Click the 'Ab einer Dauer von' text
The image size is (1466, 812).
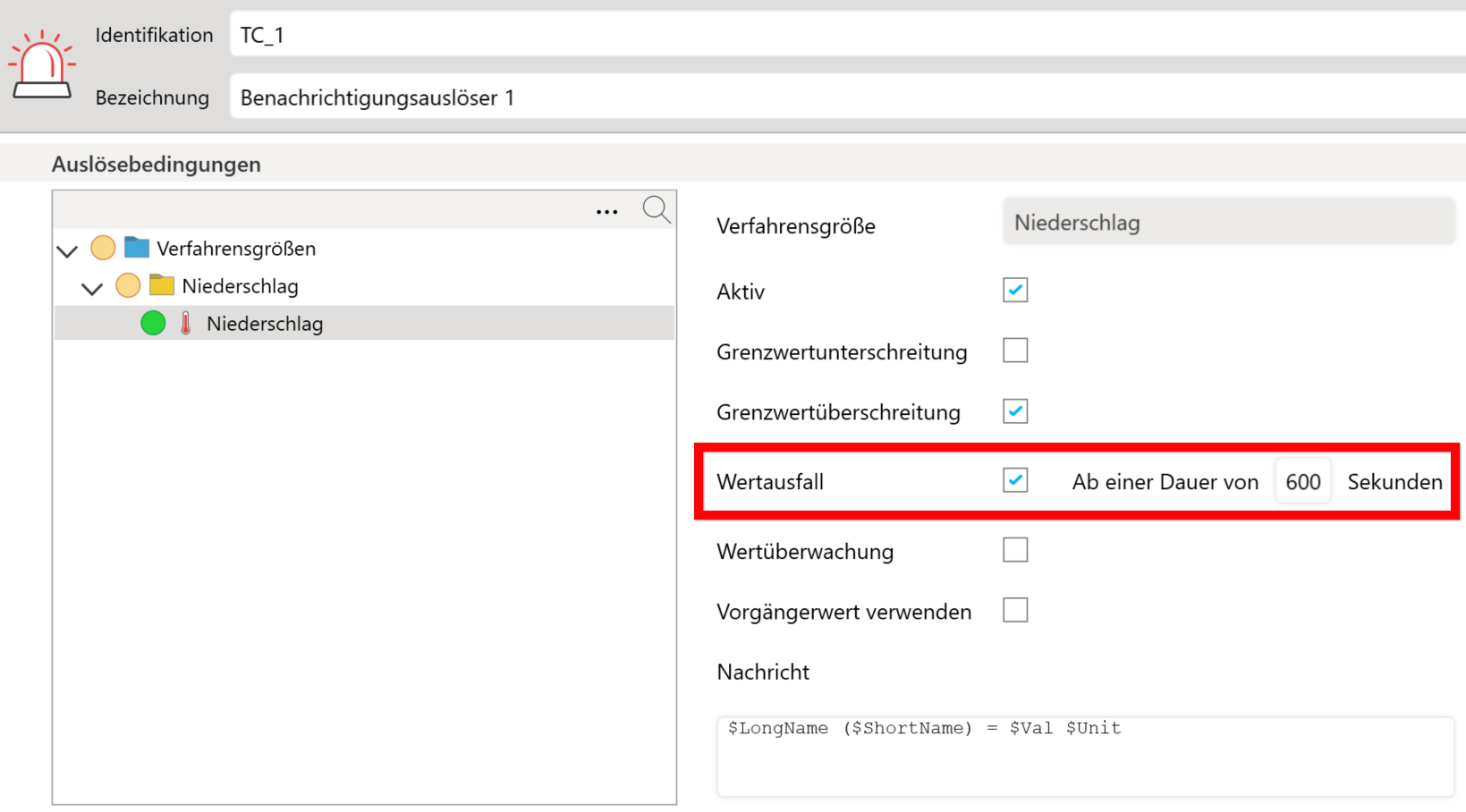pyautogui.click(x=1165, y=482)
